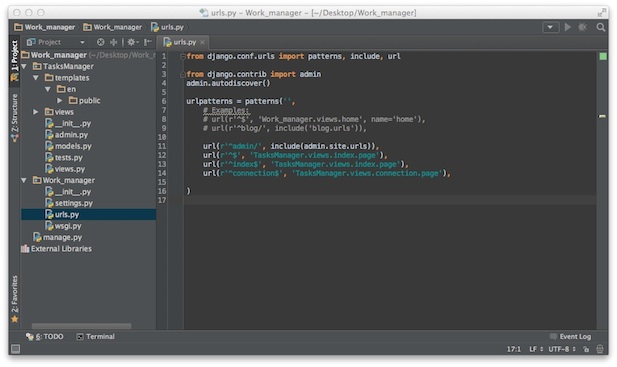
Task: Start debugging with the bug icon
Action: pyautogui.click(x=582, y=27)
